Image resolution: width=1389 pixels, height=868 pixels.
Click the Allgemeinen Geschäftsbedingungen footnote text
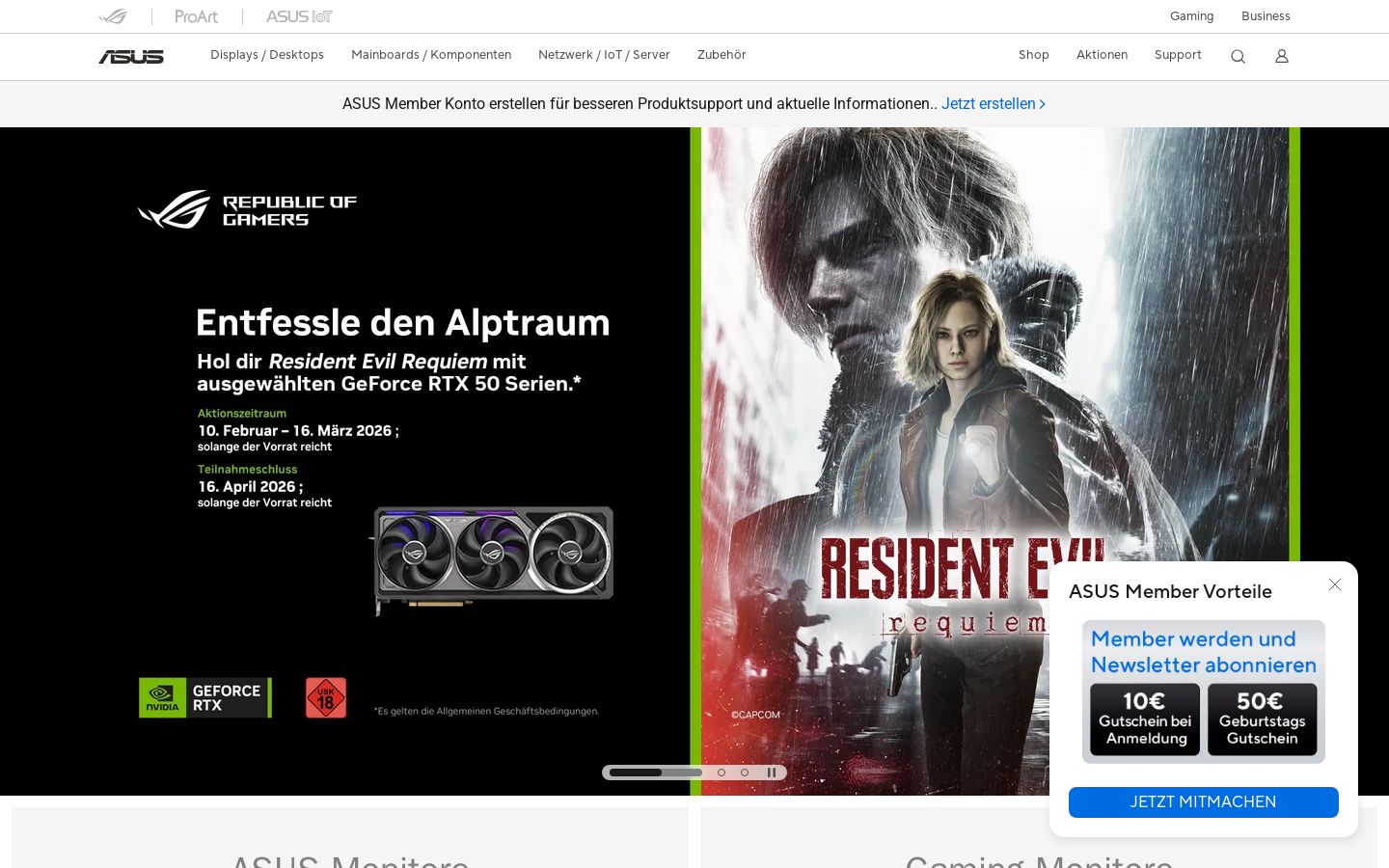(x=487, y=712)
